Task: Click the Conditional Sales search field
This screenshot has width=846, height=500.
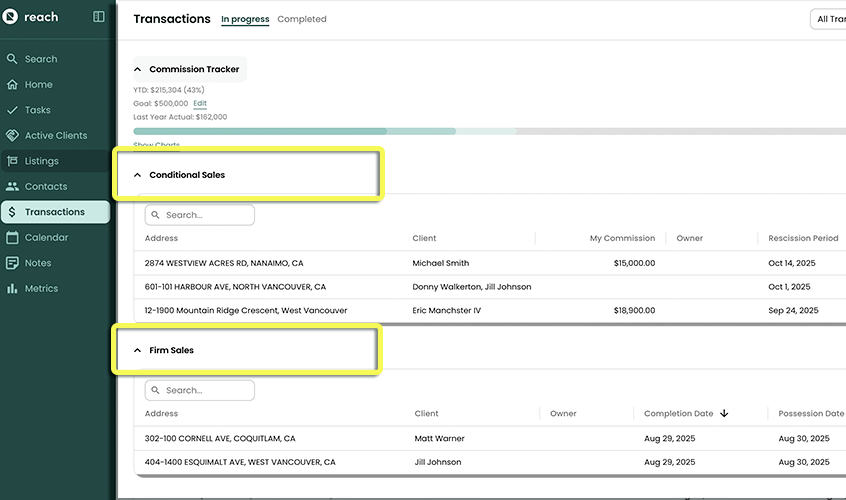Action: [200, 215]
